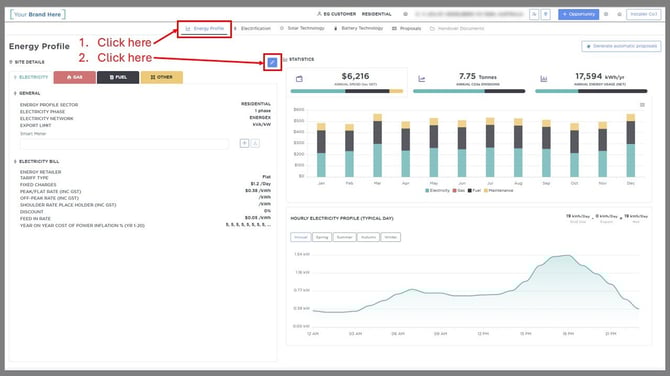Click the blue pencil edit icon
This screenshot has height=376, width=670.
[272, 62]
